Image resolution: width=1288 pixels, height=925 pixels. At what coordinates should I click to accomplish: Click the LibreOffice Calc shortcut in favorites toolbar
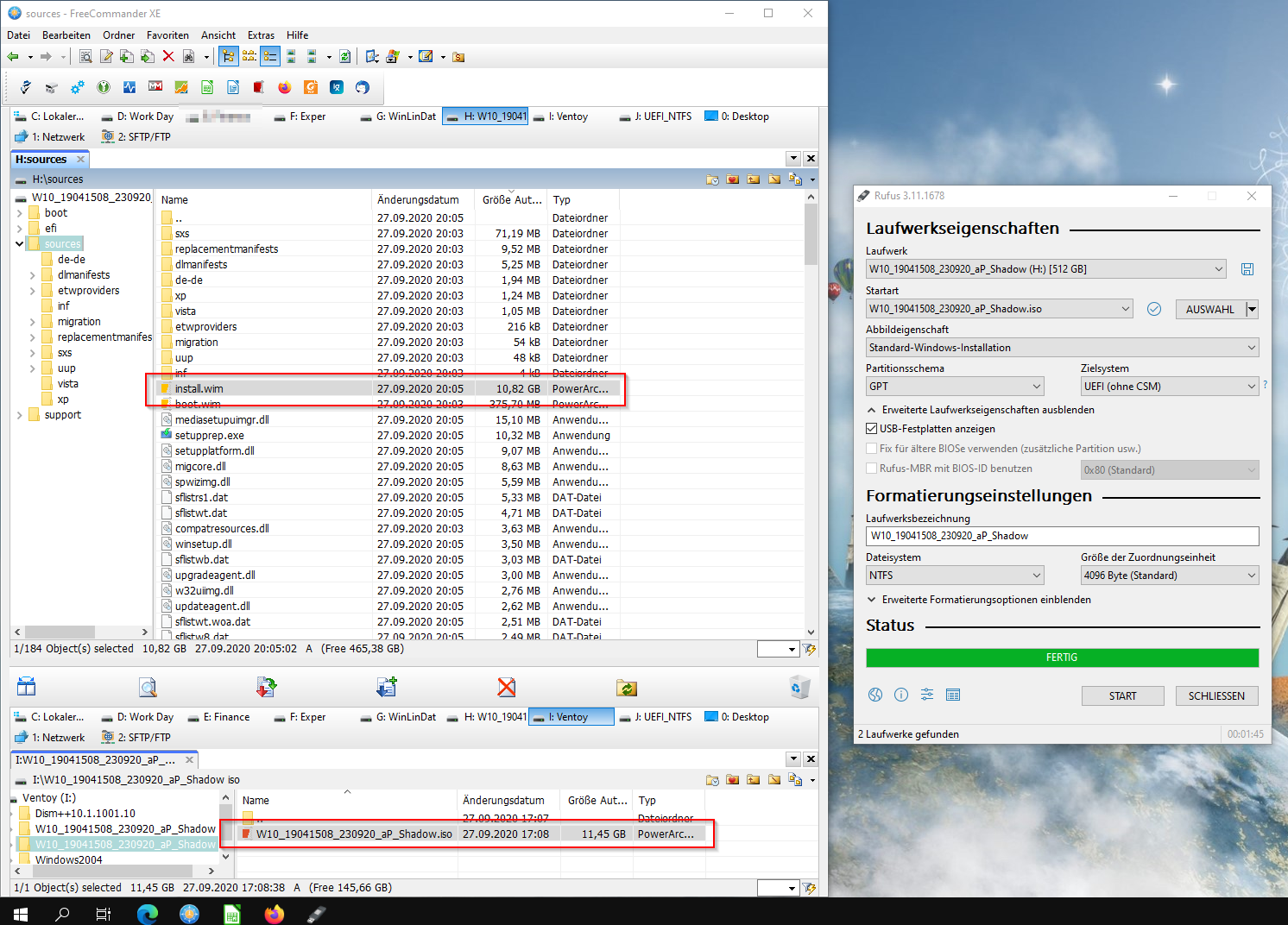click(207, 87)
